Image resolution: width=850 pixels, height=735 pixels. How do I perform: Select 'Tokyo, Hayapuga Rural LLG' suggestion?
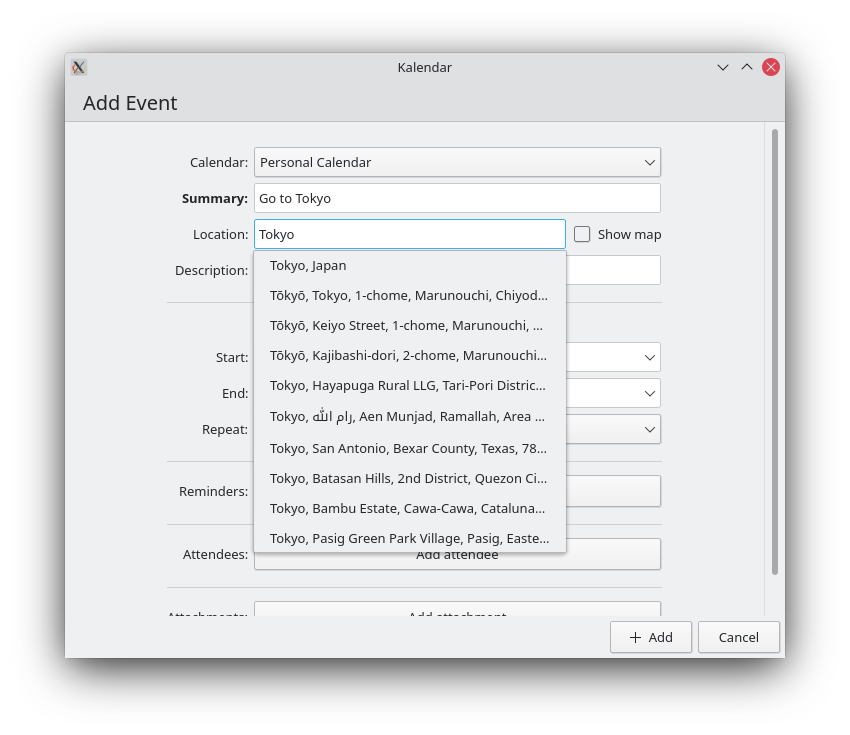point(409,386)
